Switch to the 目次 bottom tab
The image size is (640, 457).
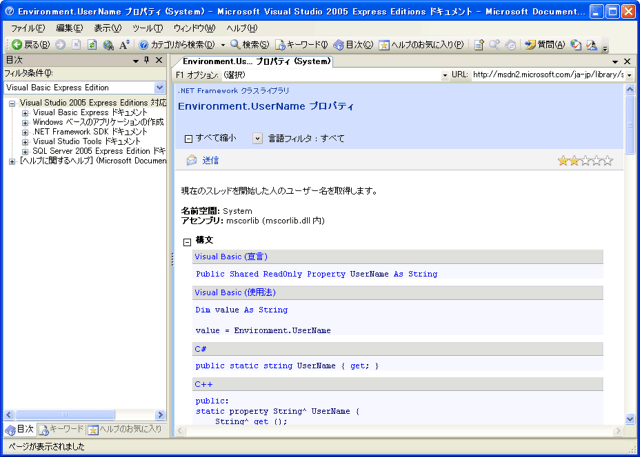[20, 429]
